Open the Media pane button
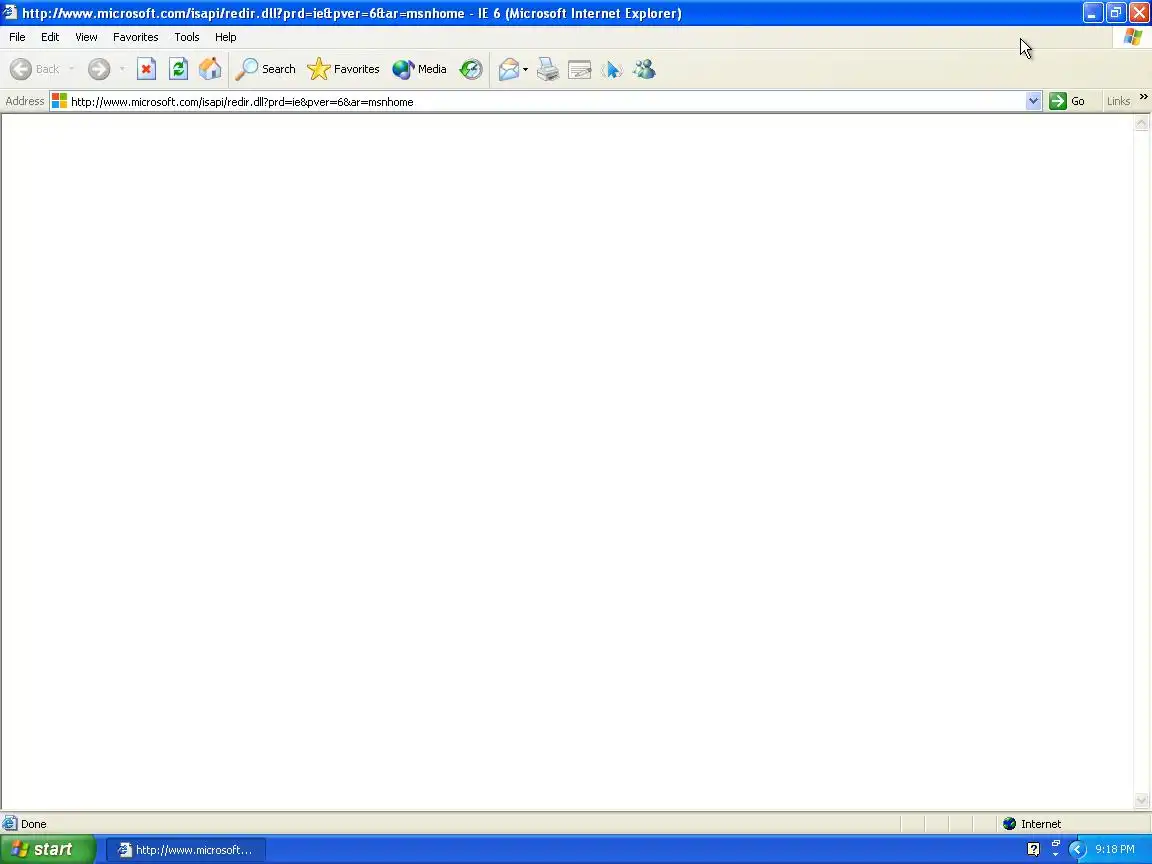1152x864 pixels. click(x=420, y=69)
